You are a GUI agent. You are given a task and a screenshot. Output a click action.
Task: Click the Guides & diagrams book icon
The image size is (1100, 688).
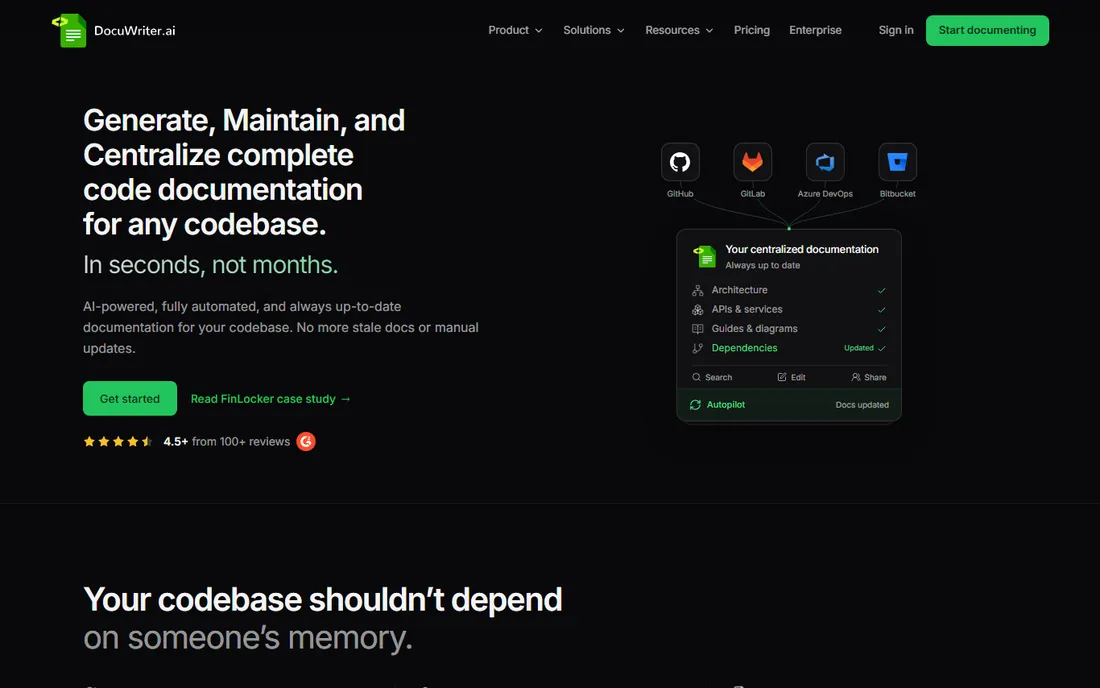(x=697, y=329)
